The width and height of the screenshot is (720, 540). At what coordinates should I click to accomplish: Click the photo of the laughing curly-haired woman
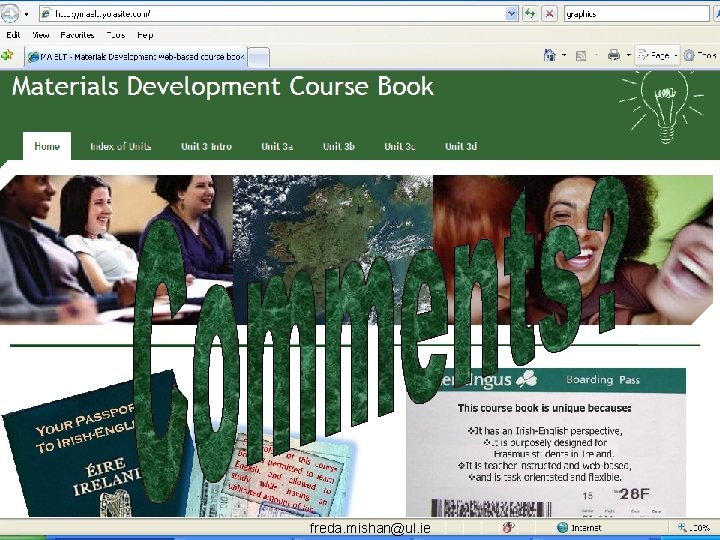(x=573, y=249)
